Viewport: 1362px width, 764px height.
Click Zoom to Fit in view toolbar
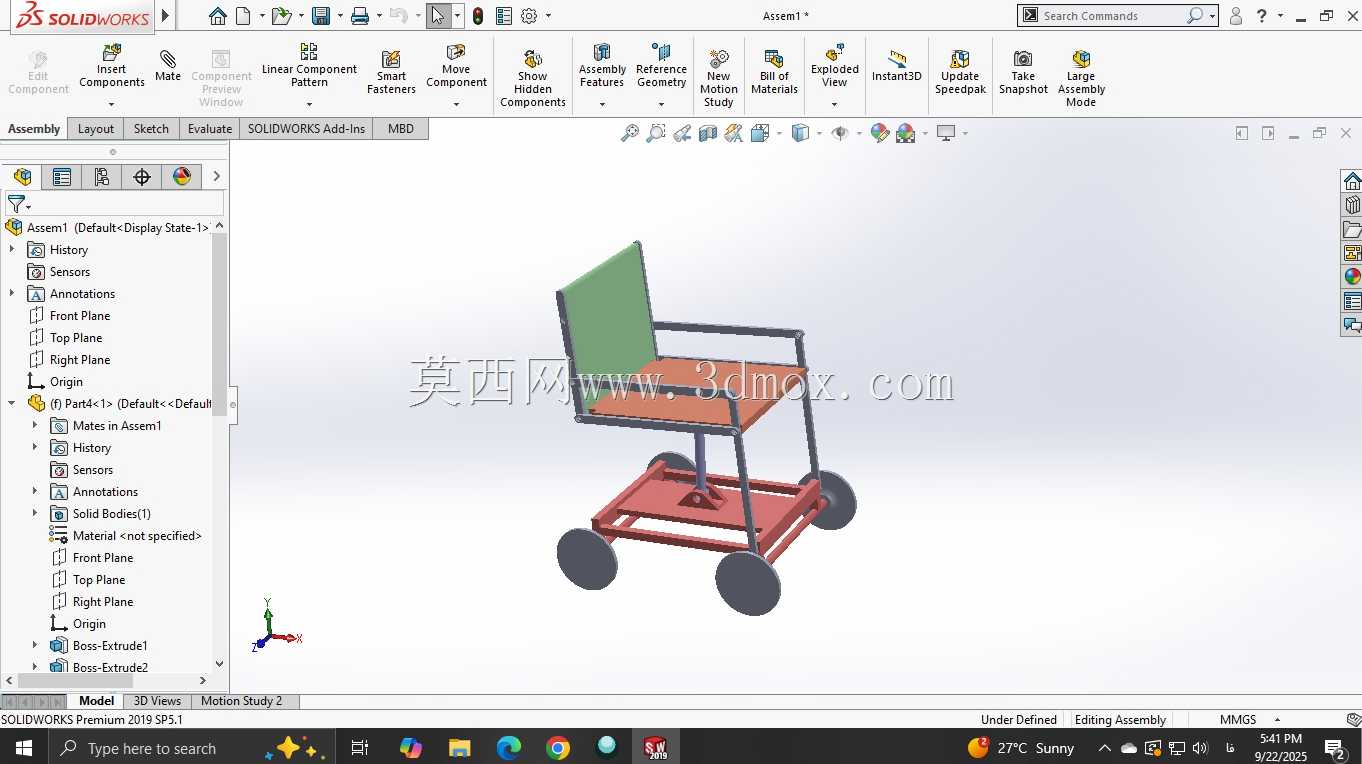[629, 133]
